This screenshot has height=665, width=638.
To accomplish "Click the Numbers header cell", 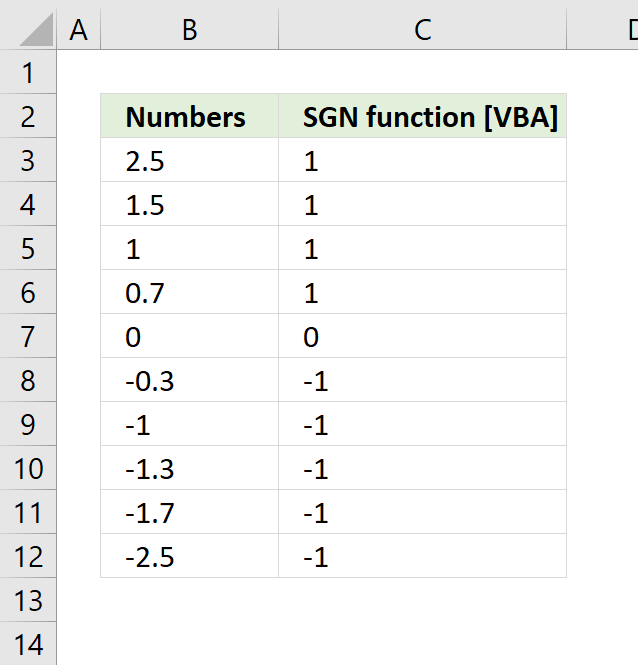I will click(x=189, y=117).
